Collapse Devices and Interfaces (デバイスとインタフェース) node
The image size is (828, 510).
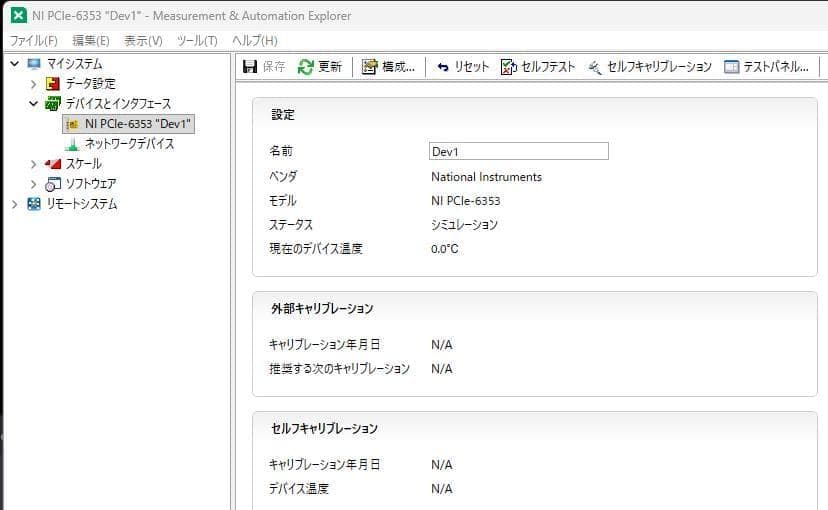point(33,103)
